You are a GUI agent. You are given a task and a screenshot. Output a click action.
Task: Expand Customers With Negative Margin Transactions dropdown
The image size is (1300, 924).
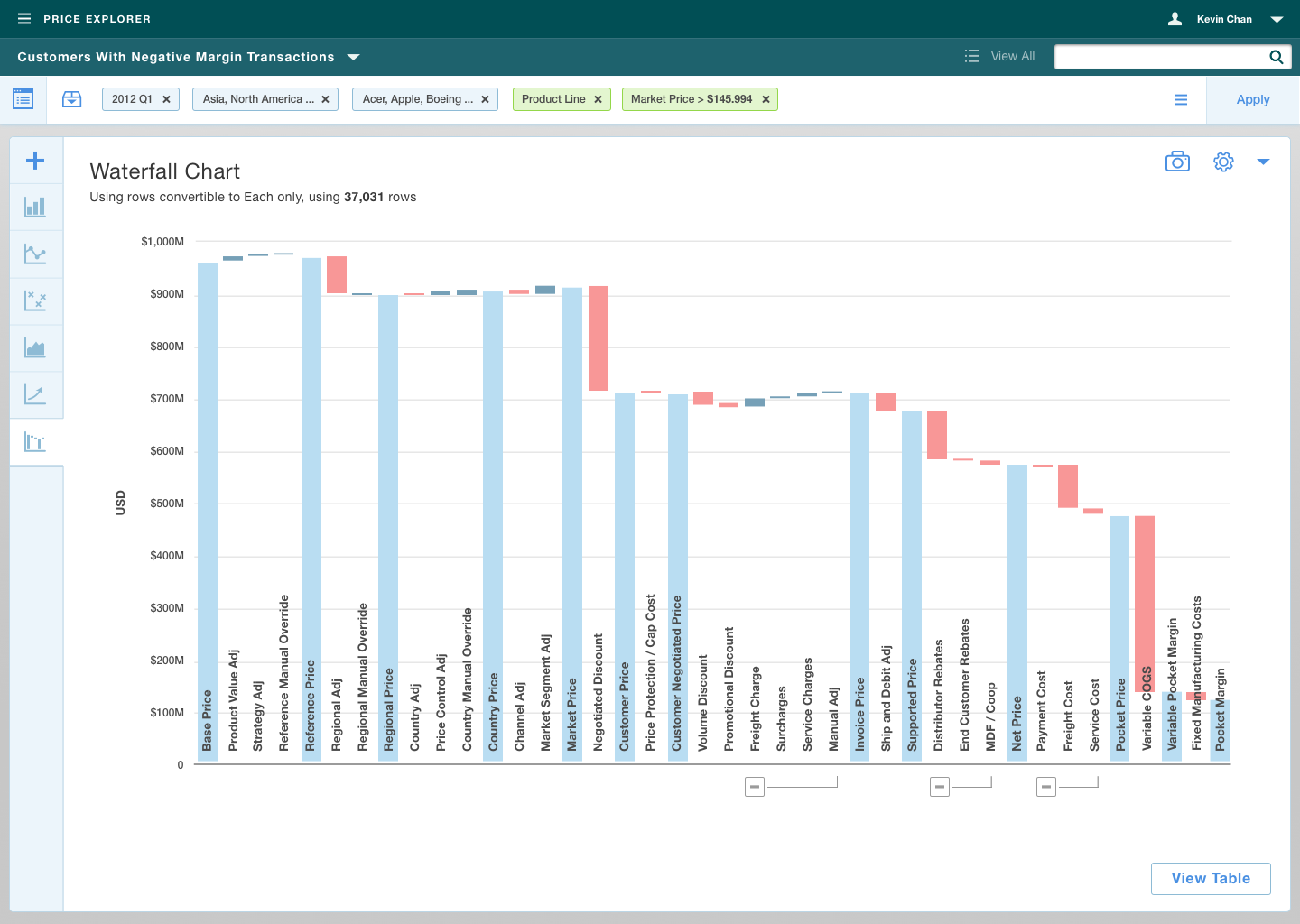click(x=354, y=57)
